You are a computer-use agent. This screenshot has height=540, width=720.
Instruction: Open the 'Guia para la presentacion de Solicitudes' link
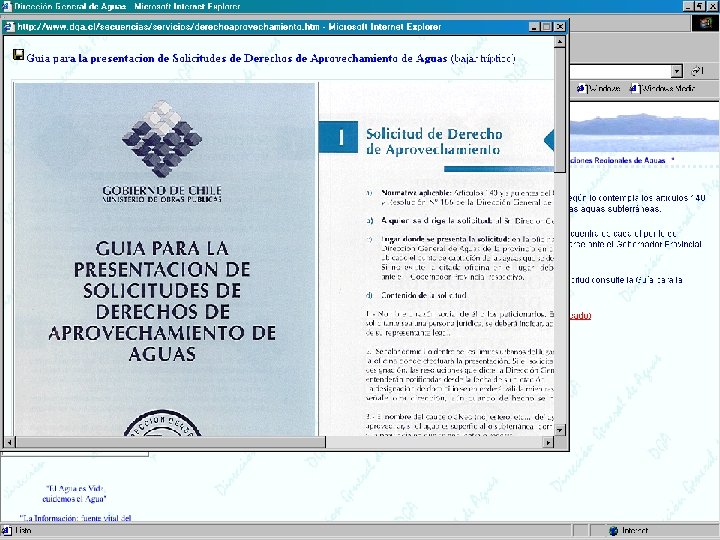click(236, 58)
